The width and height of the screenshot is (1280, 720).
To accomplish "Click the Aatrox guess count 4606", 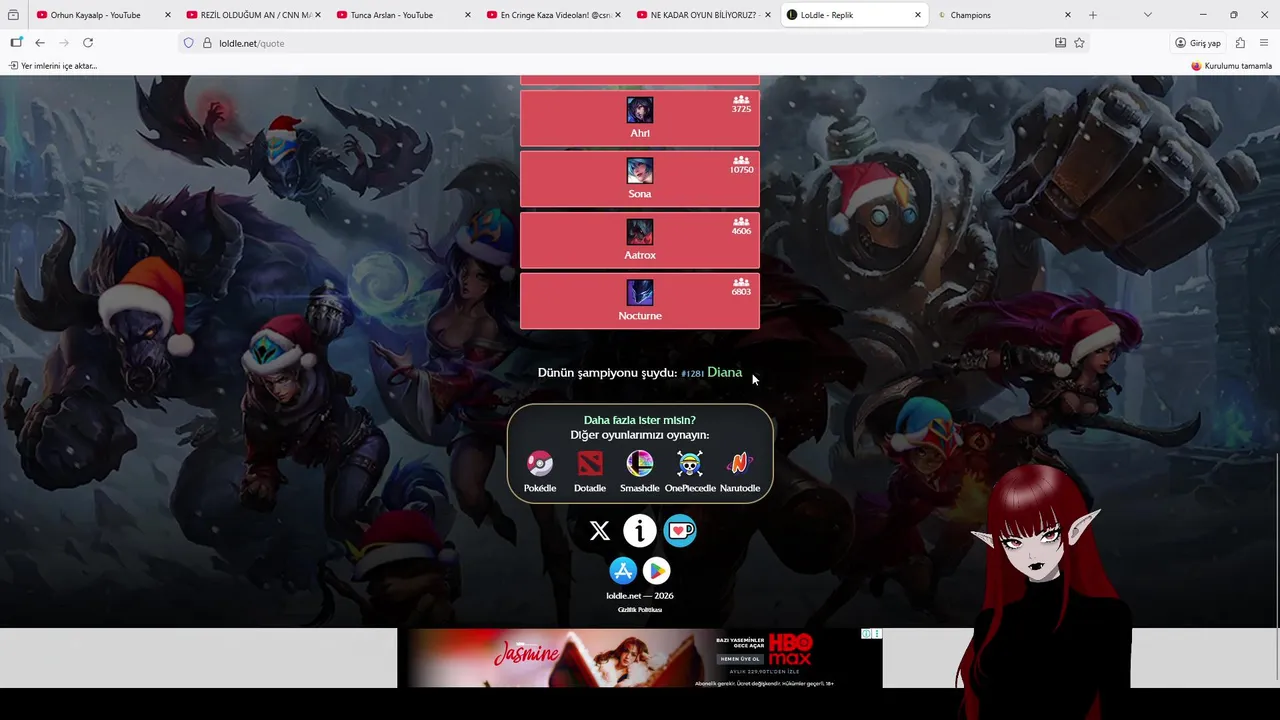I will click(x=741, y=231).
